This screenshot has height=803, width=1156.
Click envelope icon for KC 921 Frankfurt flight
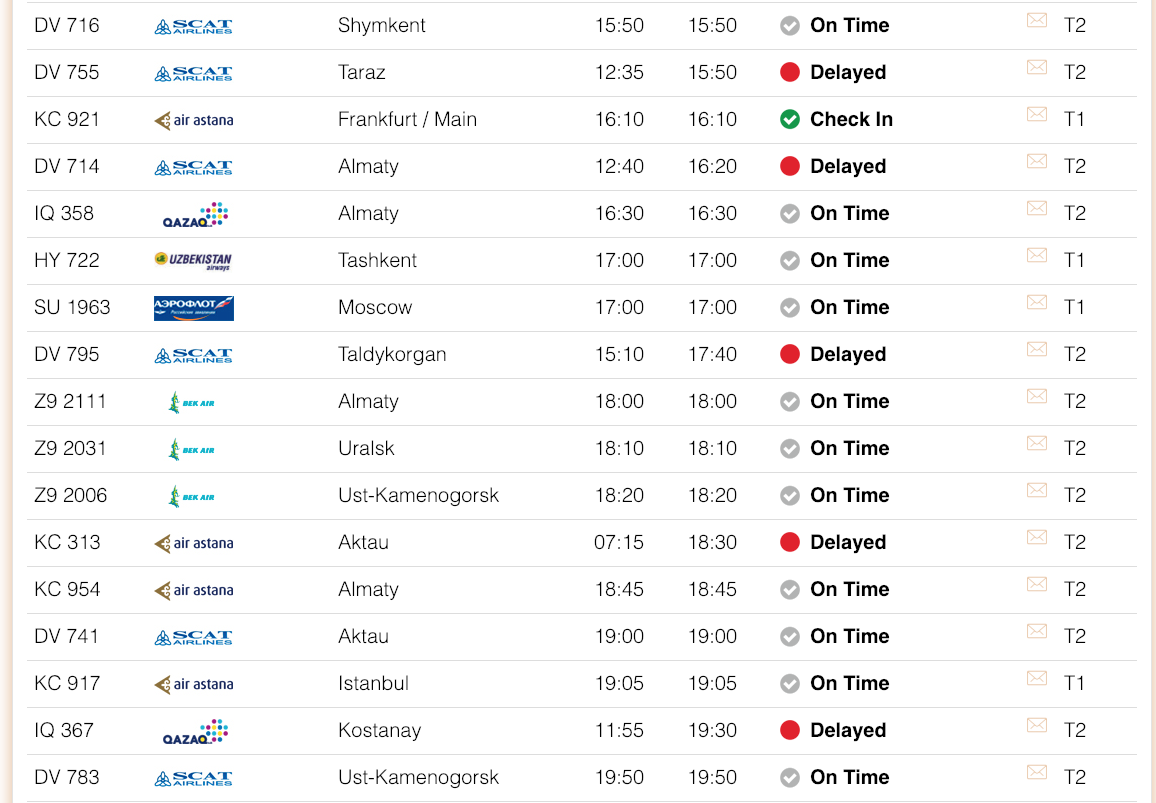pyautogui.click(x=1037, y=114)
